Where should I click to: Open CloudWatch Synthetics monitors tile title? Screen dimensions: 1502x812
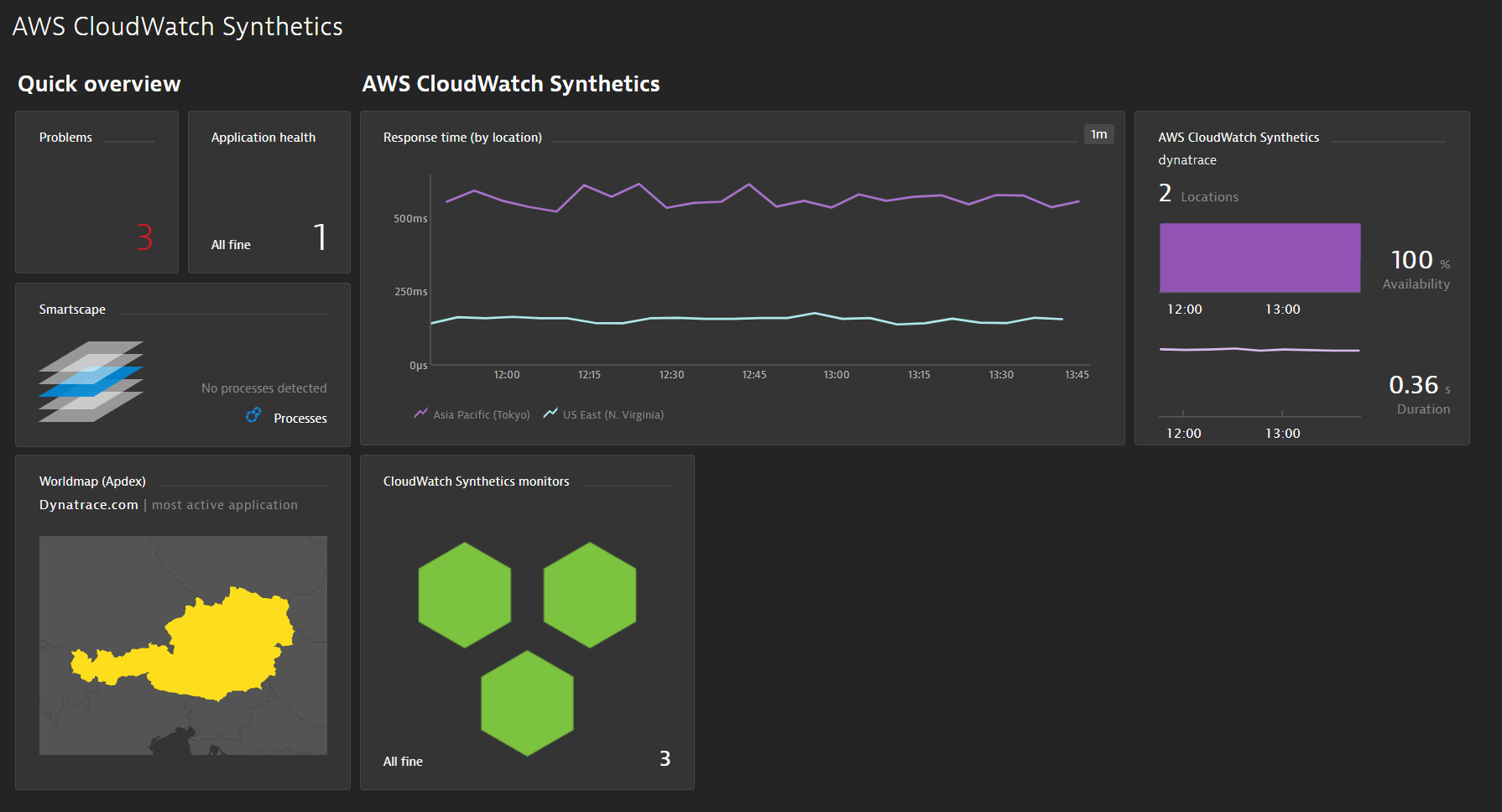[x=476, y=481]
